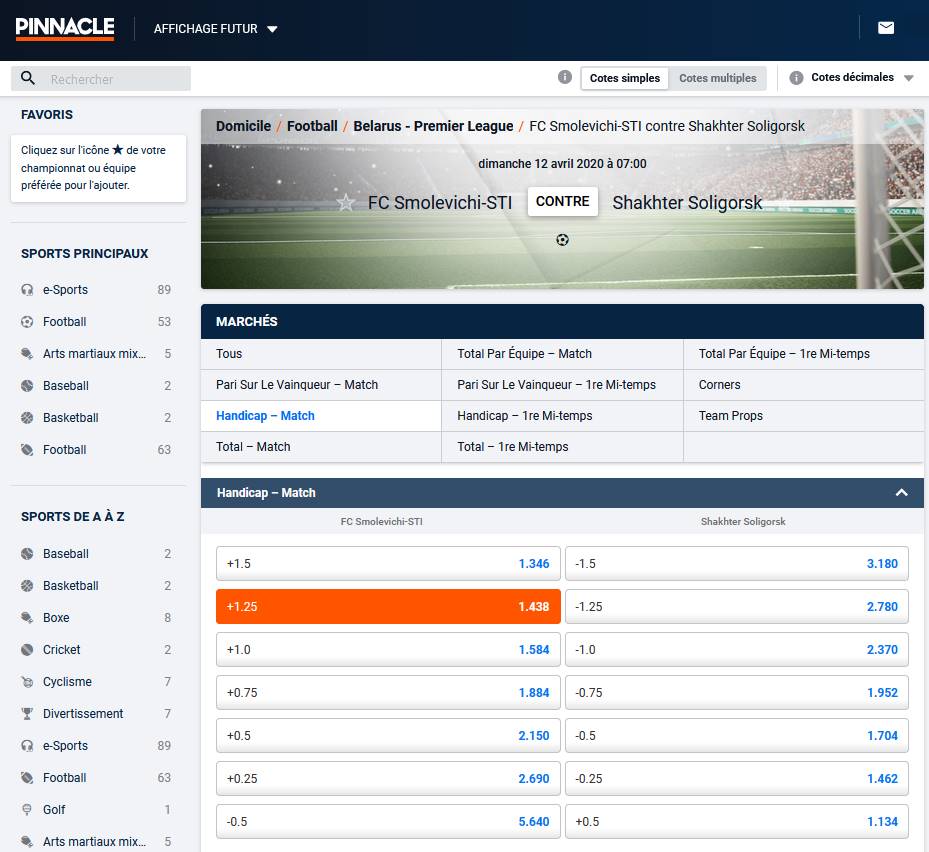Switch to the Total – Match market tab
Screen dimensions: 929x852
(x=253, y=447)
